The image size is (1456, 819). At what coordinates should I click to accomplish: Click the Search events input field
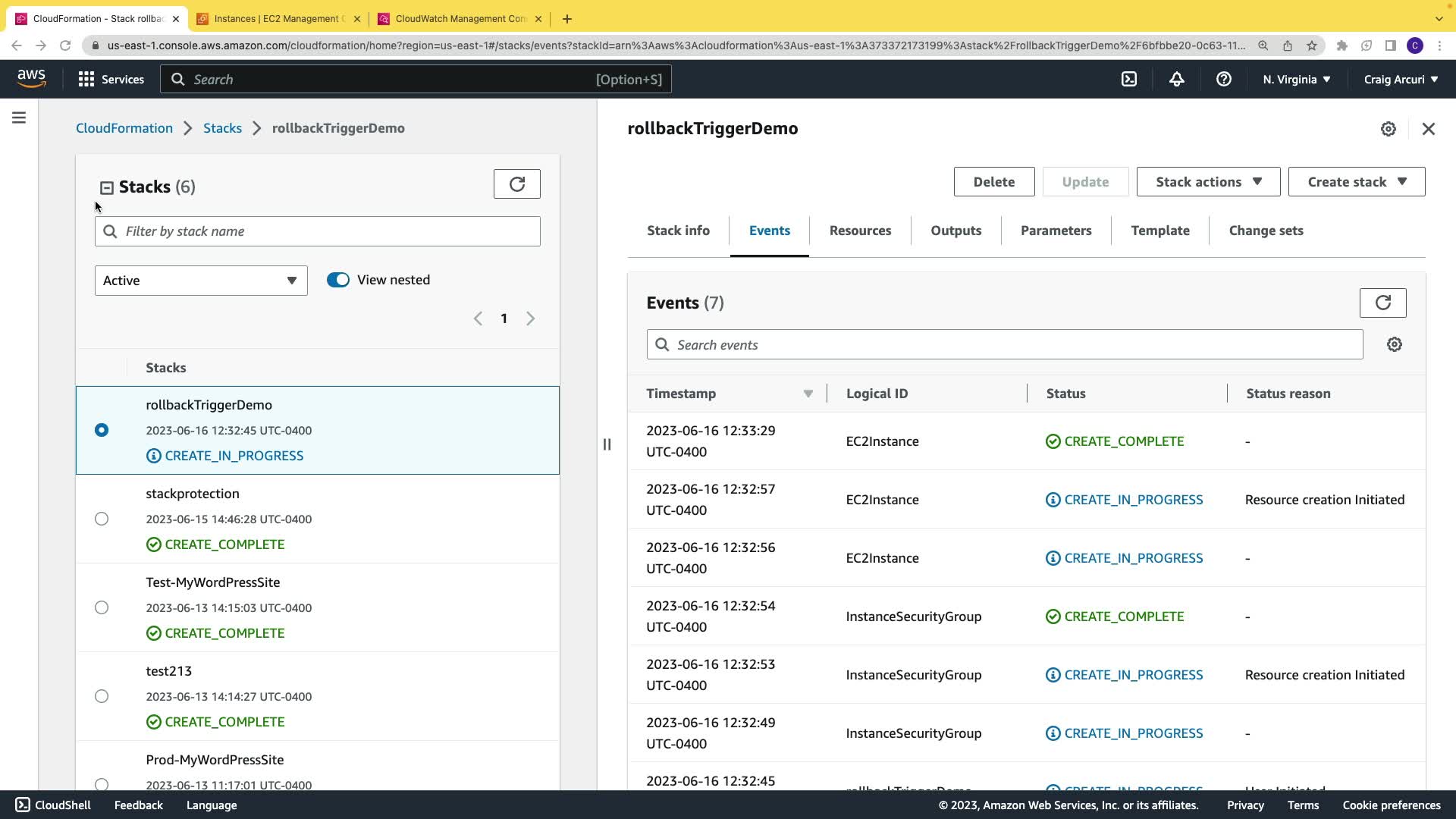[1004, 345]
